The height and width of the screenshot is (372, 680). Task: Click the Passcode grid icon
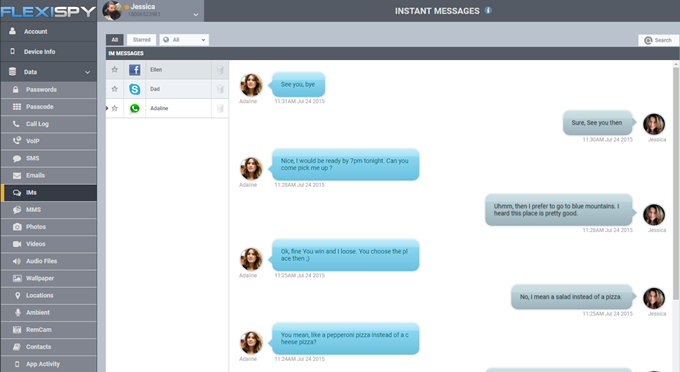pos(16,107)
